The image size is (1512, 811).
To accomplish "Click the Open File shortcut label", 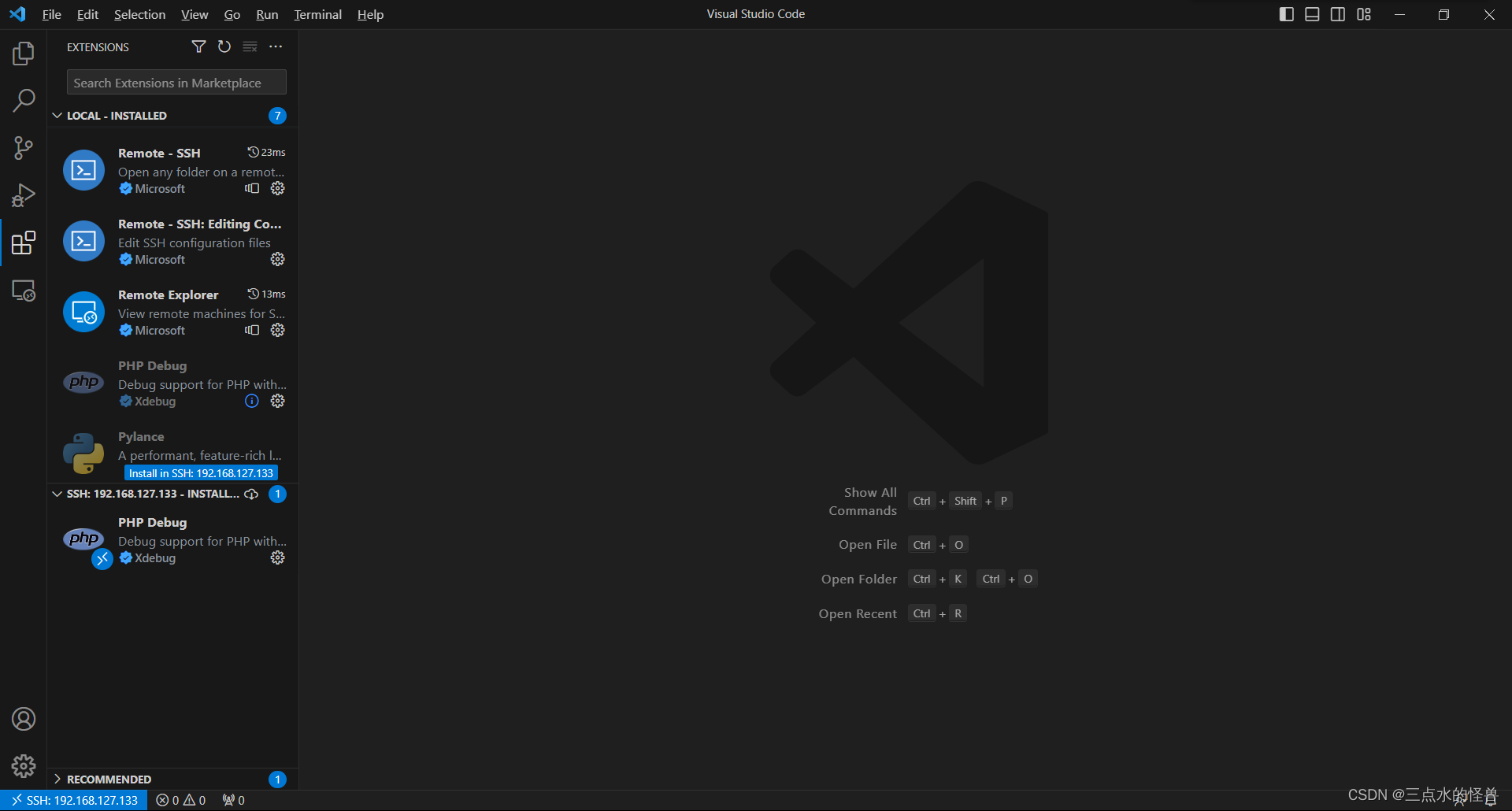I will [x=868, y=544].
